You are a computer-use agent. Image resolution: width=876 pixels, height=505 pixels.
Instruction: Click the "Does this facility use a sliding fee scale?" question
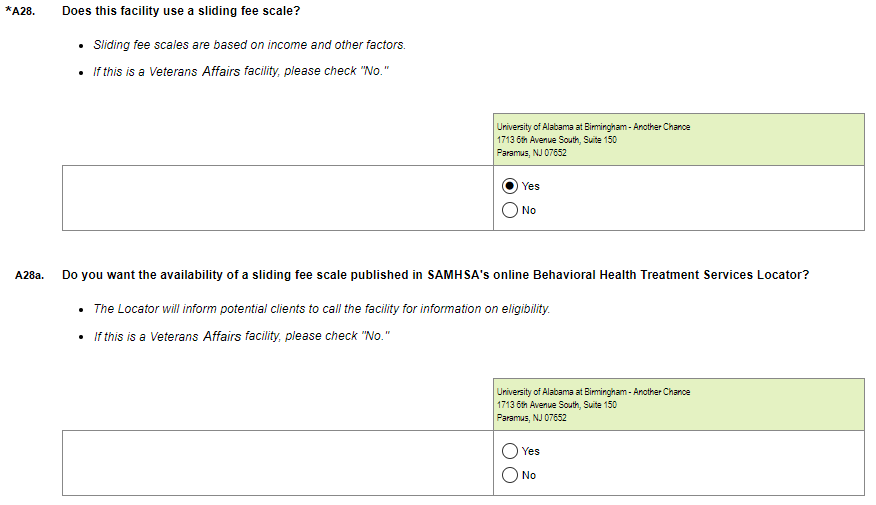[180, 11]
